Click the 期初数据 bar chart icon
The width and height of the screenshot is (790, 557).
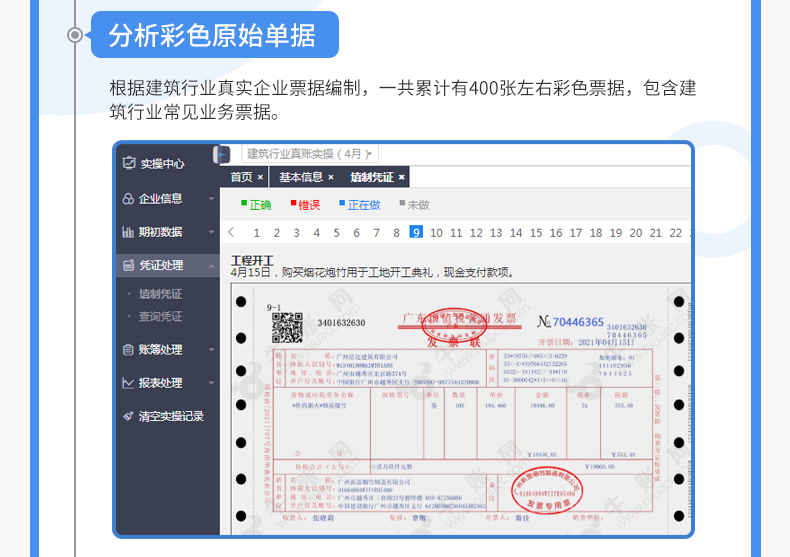click(128, 232)
